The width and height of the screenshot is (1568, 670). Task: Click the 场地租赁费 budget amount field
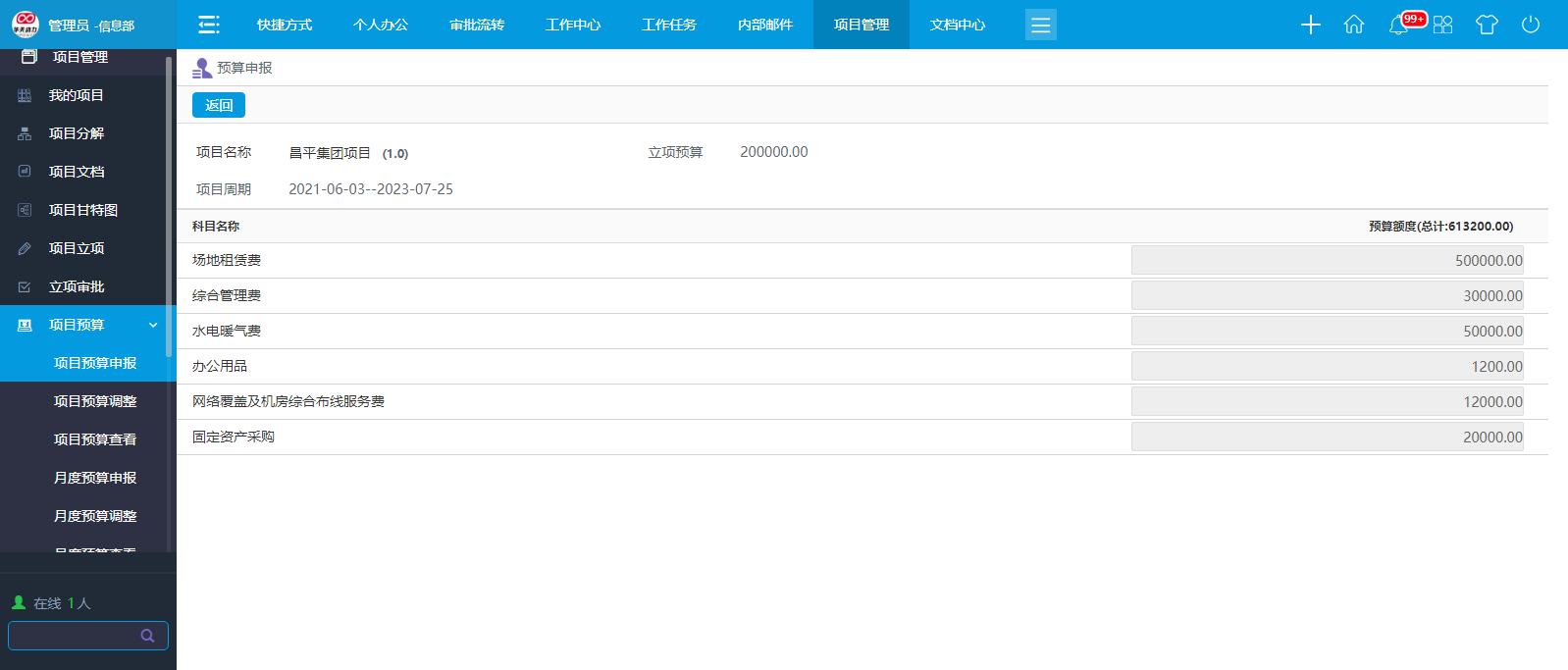tap(1327, 261)
